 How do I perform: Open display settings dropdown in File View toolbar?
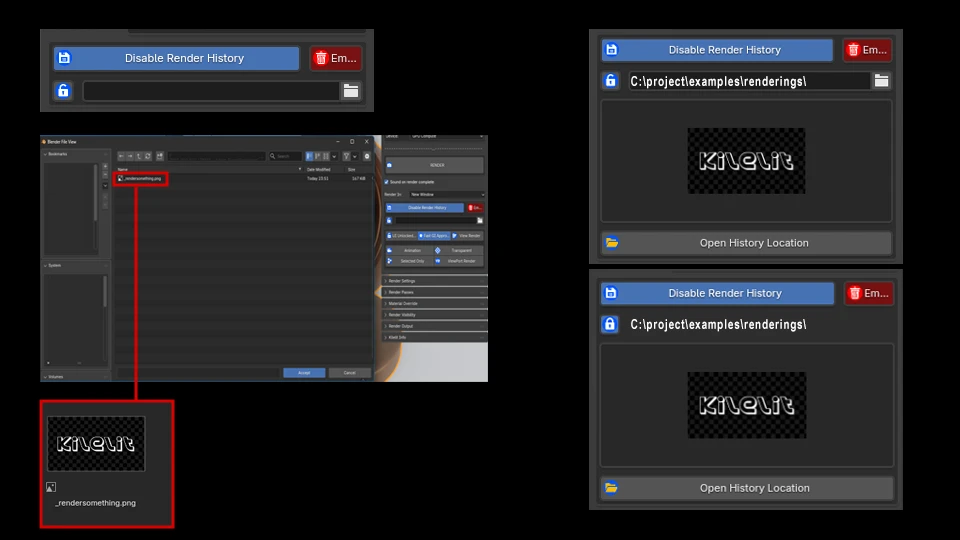[334, 156]
